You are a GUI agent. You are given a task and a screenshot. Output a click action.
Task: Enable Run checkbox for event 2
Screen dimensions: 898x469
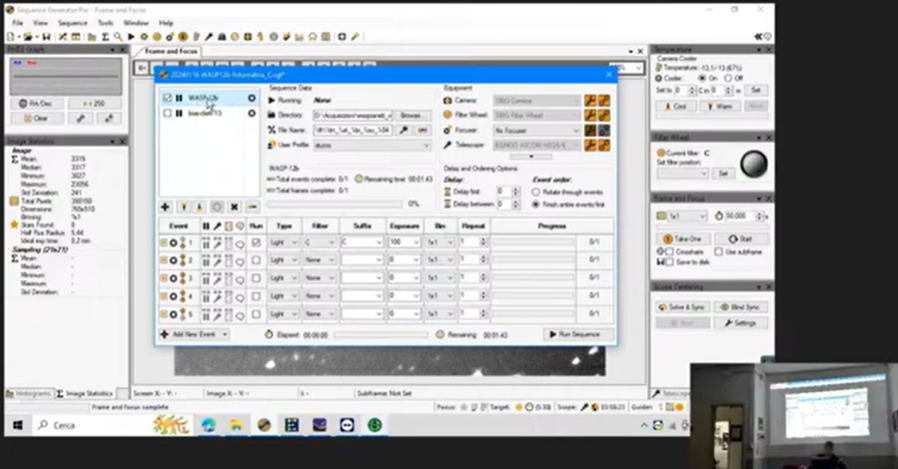256,261
